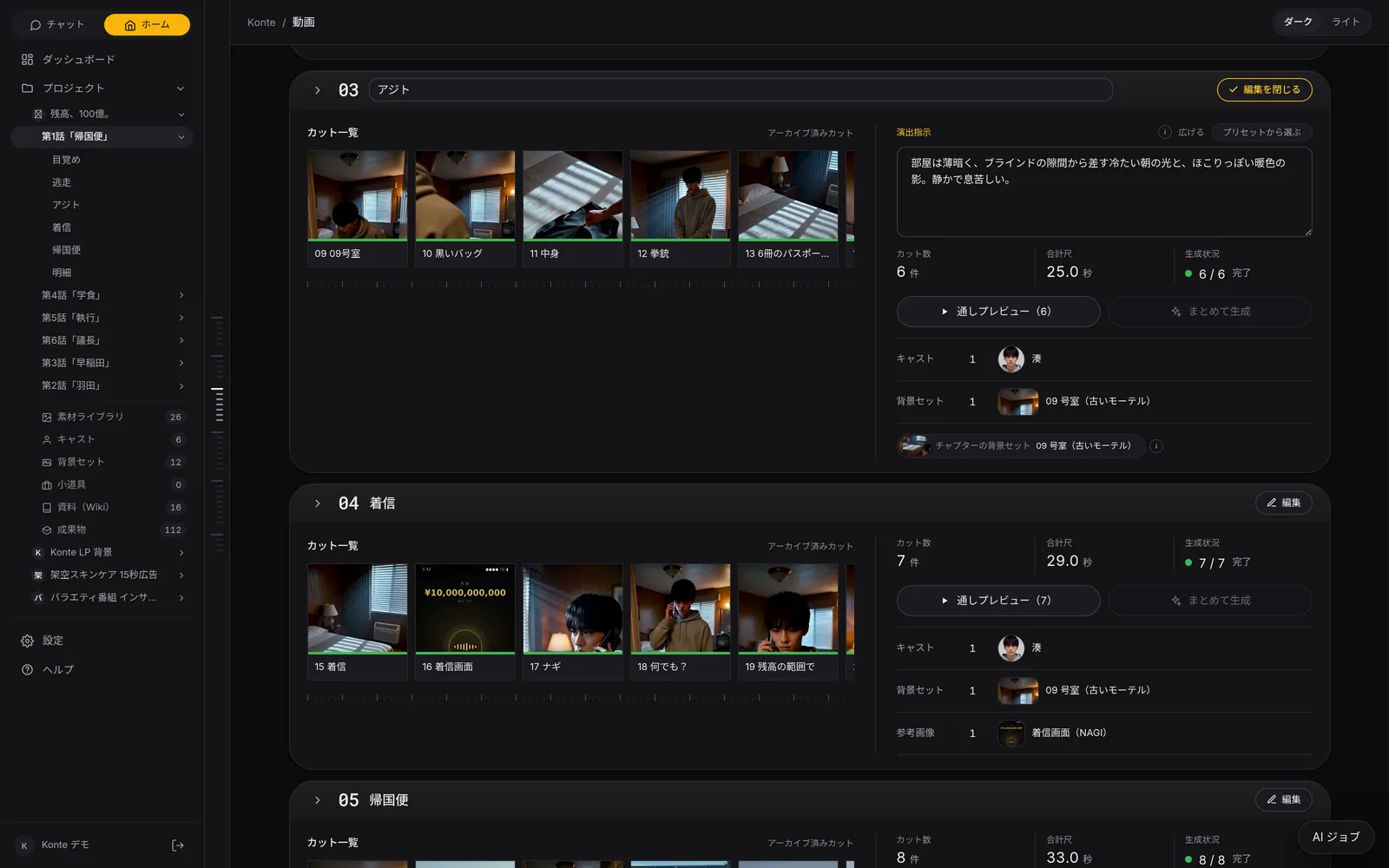1389x868 pixels.
Task: Click the 湊 cast avatar in section 03
Action: point(1011,358)
